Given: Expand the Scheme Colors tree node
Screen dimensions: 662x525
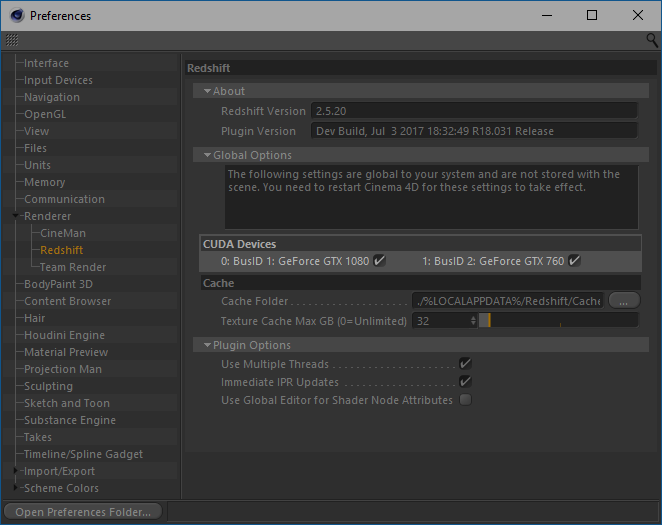Looking at the screenshot, I should (x=16, y=488).
